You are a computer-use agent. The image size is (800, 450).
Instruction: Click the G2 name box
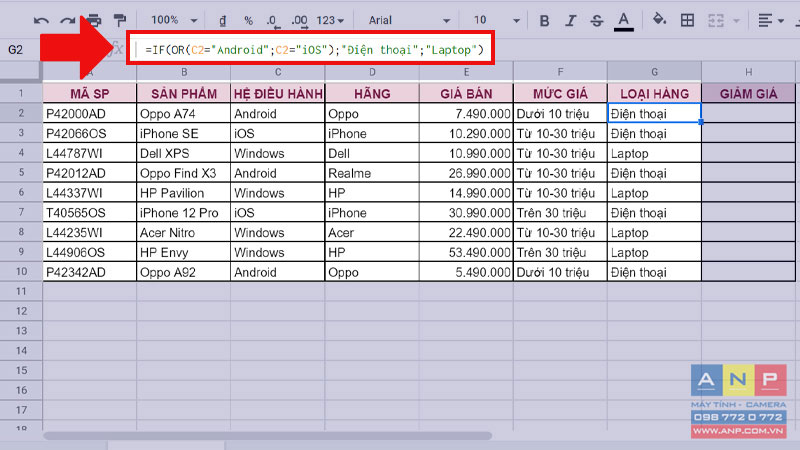[16, 50]
